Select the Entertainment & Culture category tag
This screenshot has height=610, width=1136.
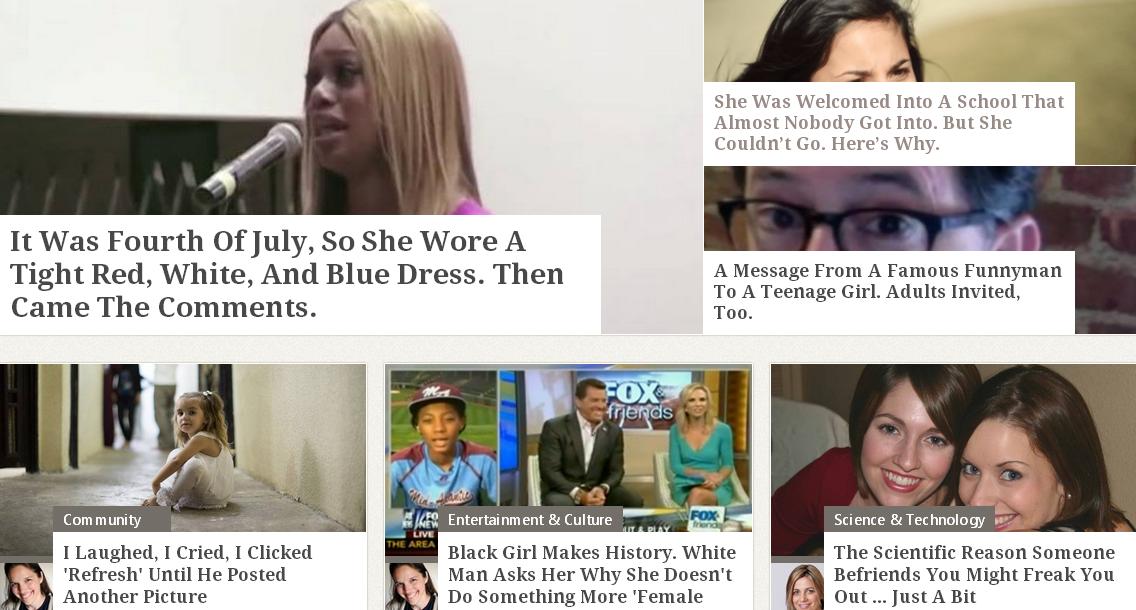(530, 519)
